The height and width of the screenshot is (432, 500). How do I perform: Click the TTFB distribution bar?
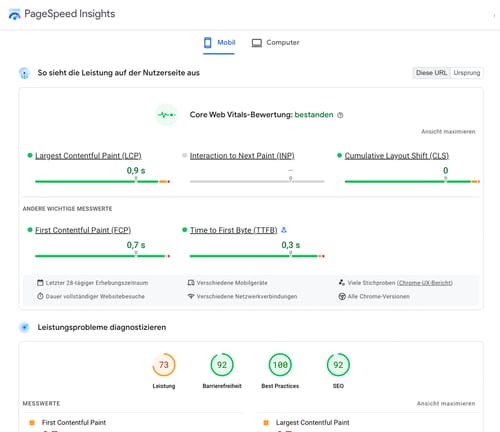(x=257, y=256)
